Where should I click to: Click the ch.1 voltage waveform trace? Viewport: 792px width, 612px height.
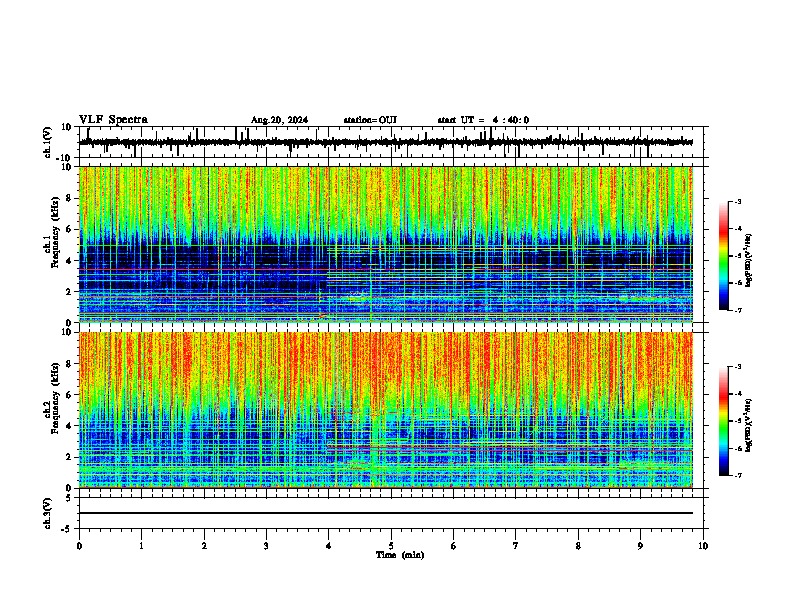pyautogui.click(x=385, y=142)
